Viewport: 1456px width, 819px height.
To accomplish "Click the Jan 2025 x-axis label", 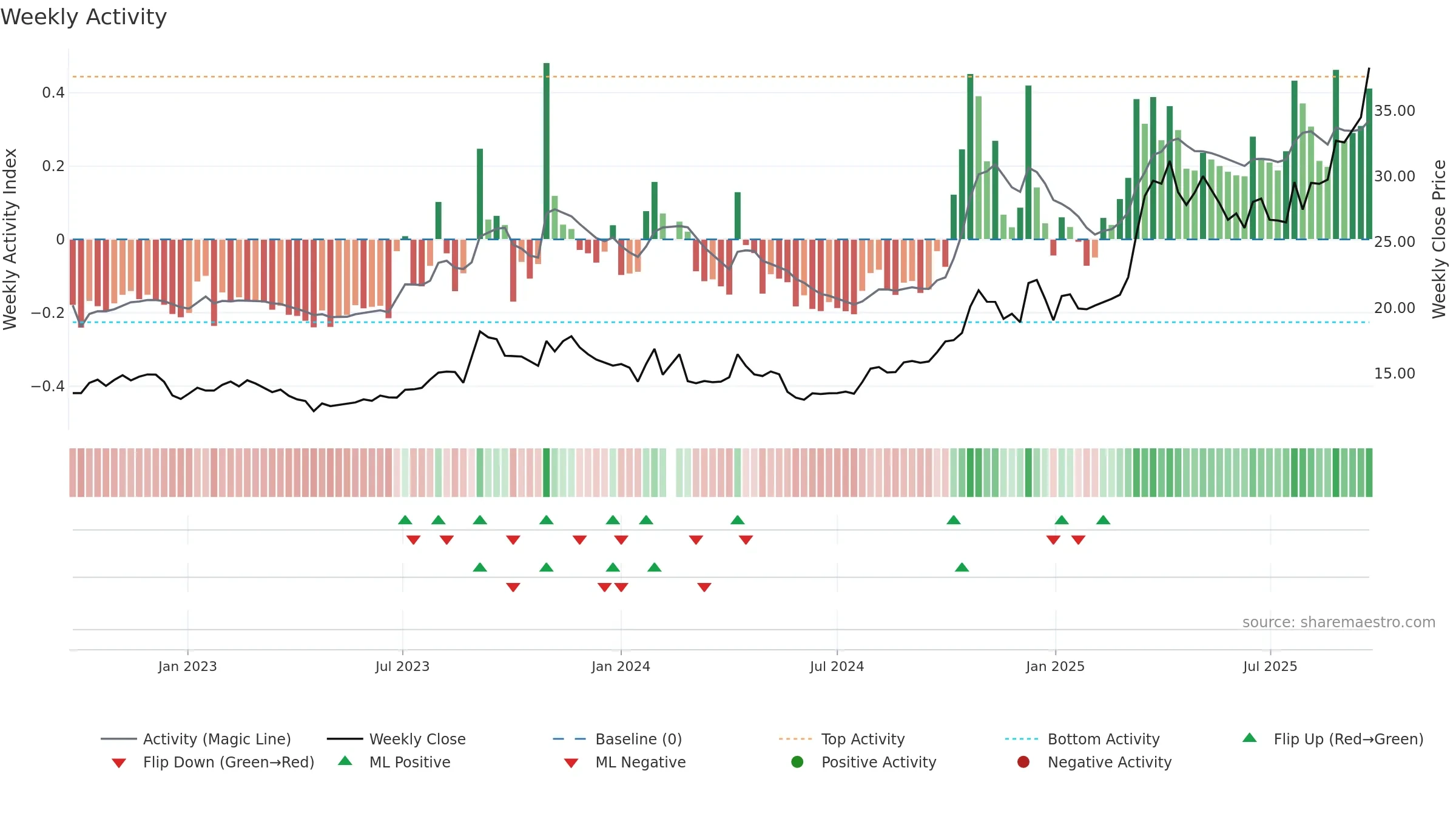I will click(1055, 666).
